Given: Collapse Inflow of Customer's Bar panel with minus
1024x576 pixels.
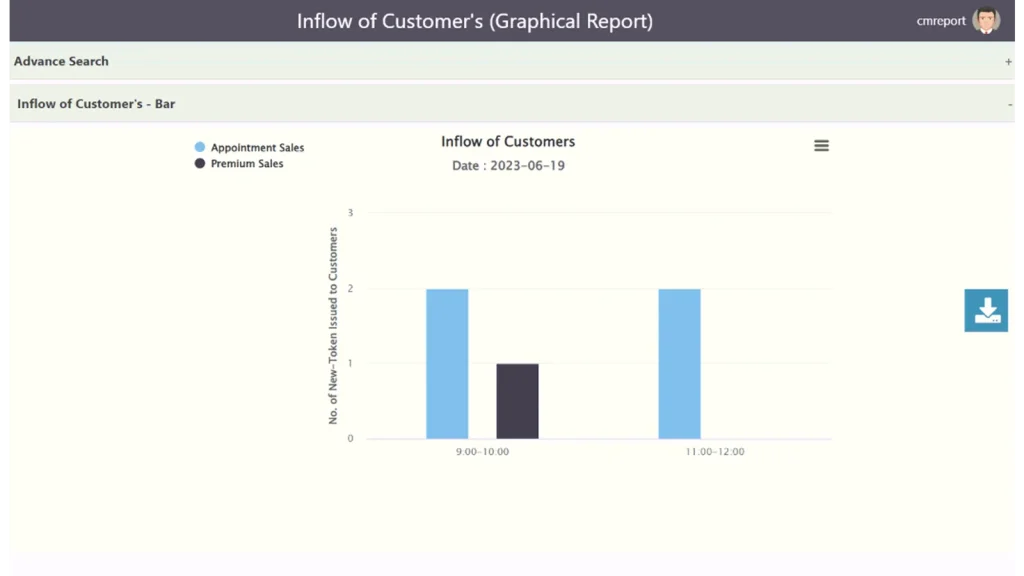Looking at the screenshot, I should [1010, 104].
